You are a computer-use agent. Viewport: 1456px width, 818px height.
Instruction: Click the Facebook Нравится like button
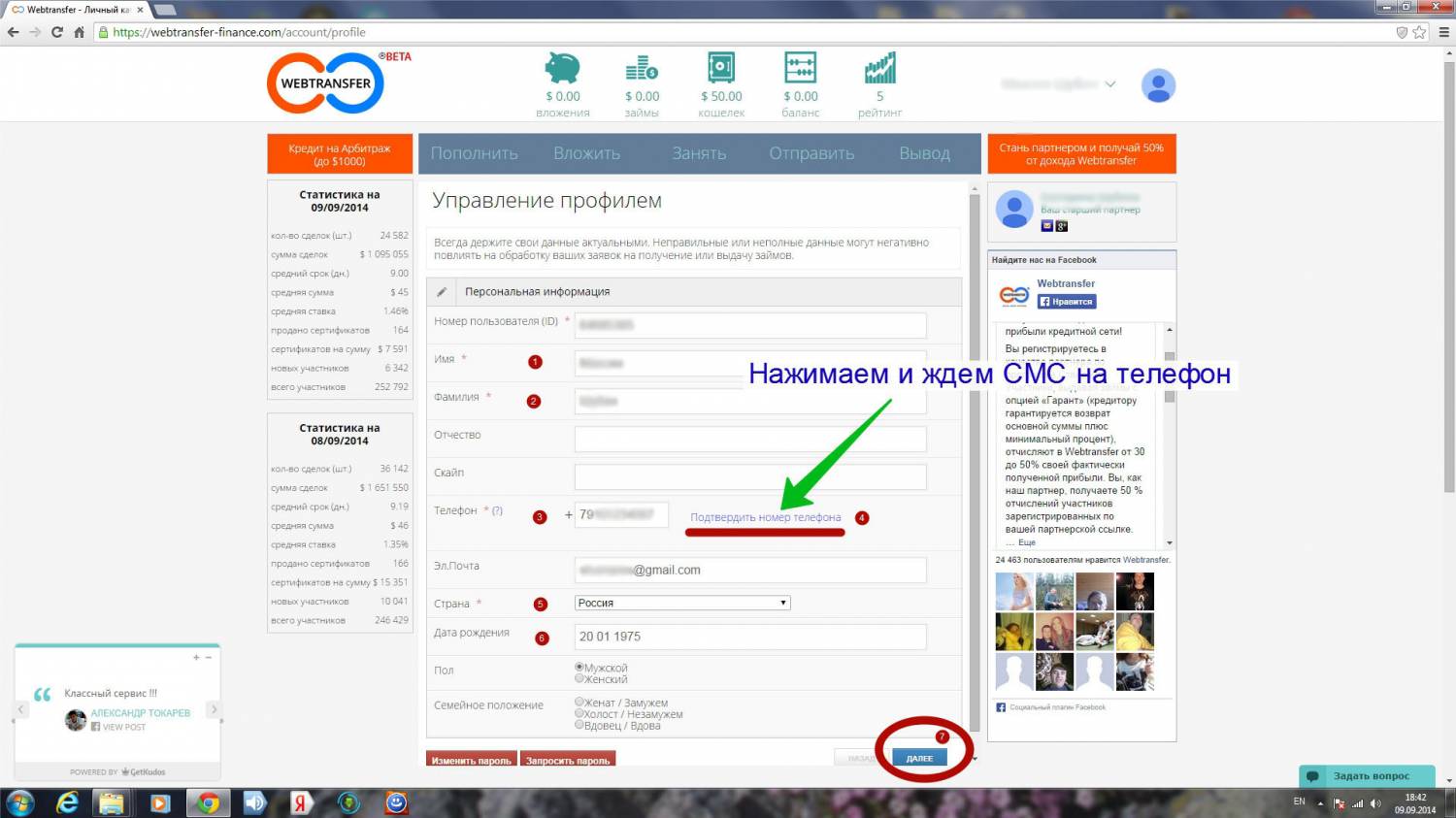1067,302
